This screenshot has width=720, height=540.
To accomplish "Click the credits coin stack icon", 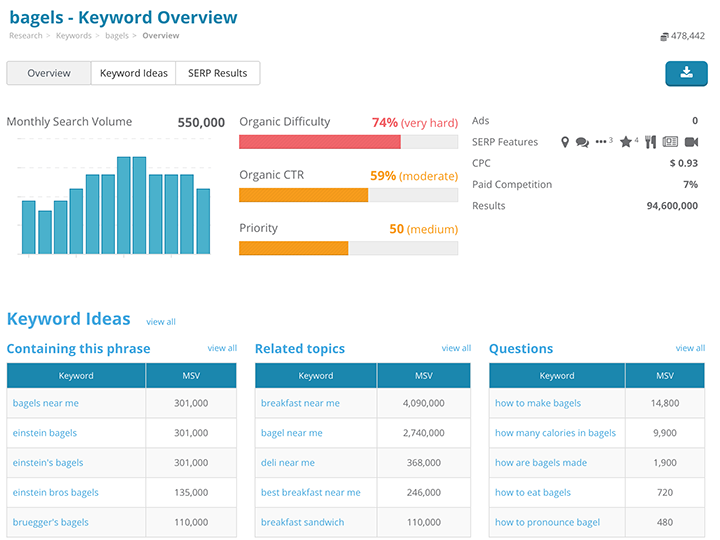I will point(664,37).
